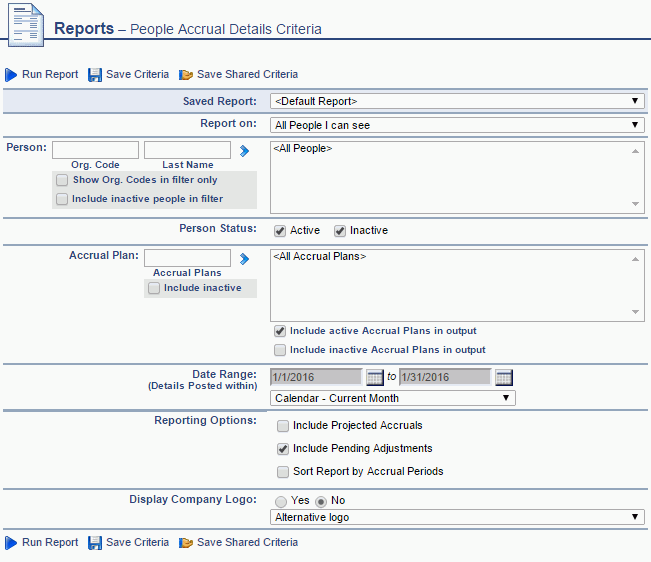Open the start date calendar picker
This screenshot has height=562, width=651.
point(375,377)
